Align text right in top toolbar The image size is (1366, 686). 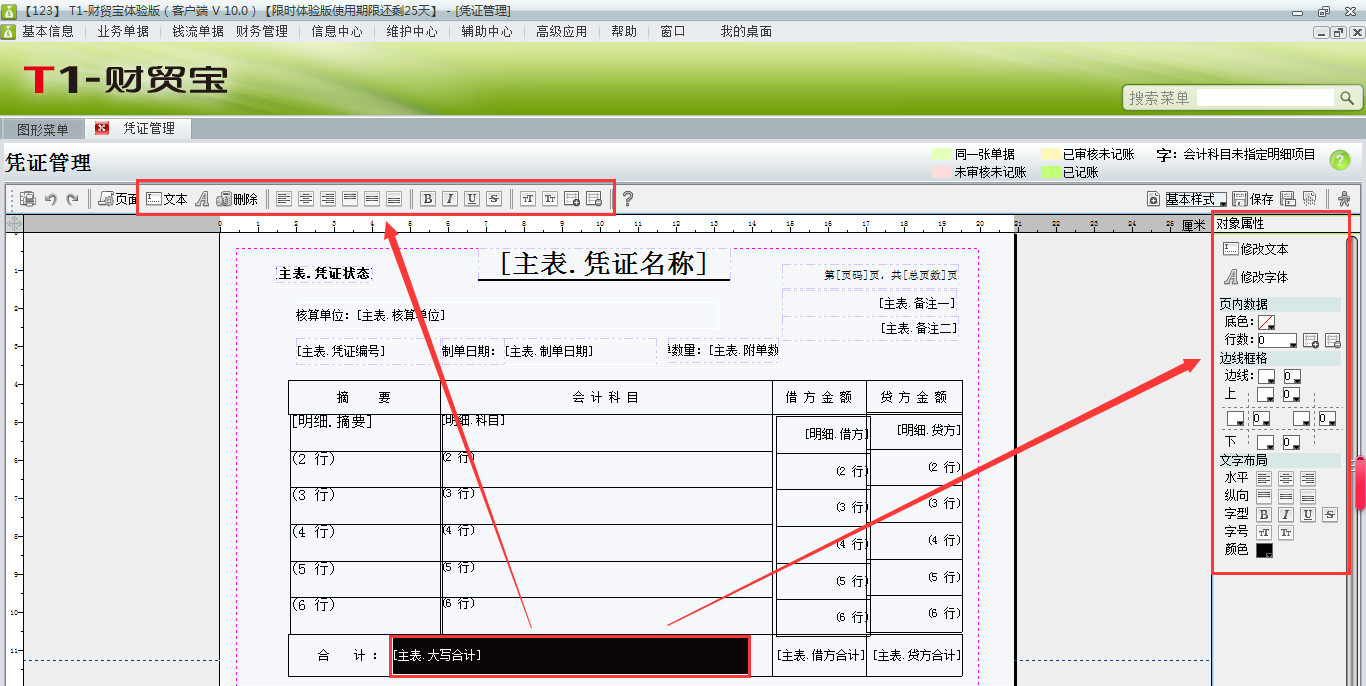pos(328,199)
